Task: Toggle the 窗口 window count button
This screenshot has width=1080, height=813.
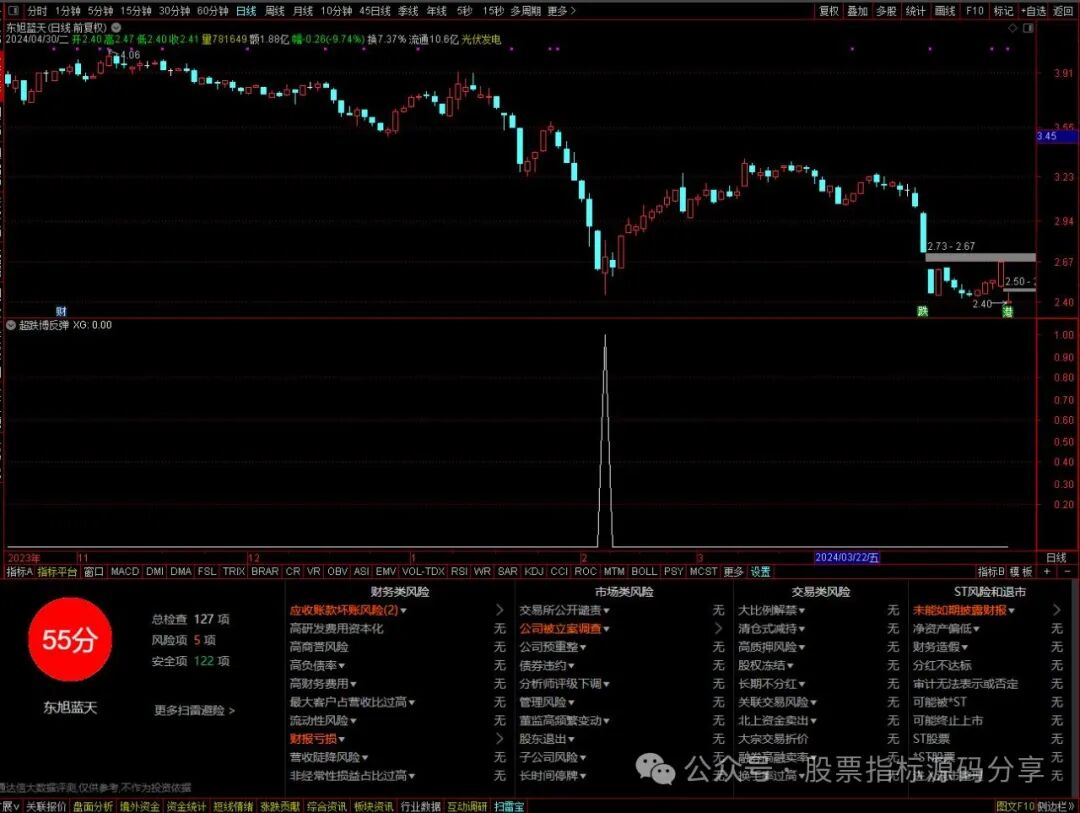Action: coord(93,571)
